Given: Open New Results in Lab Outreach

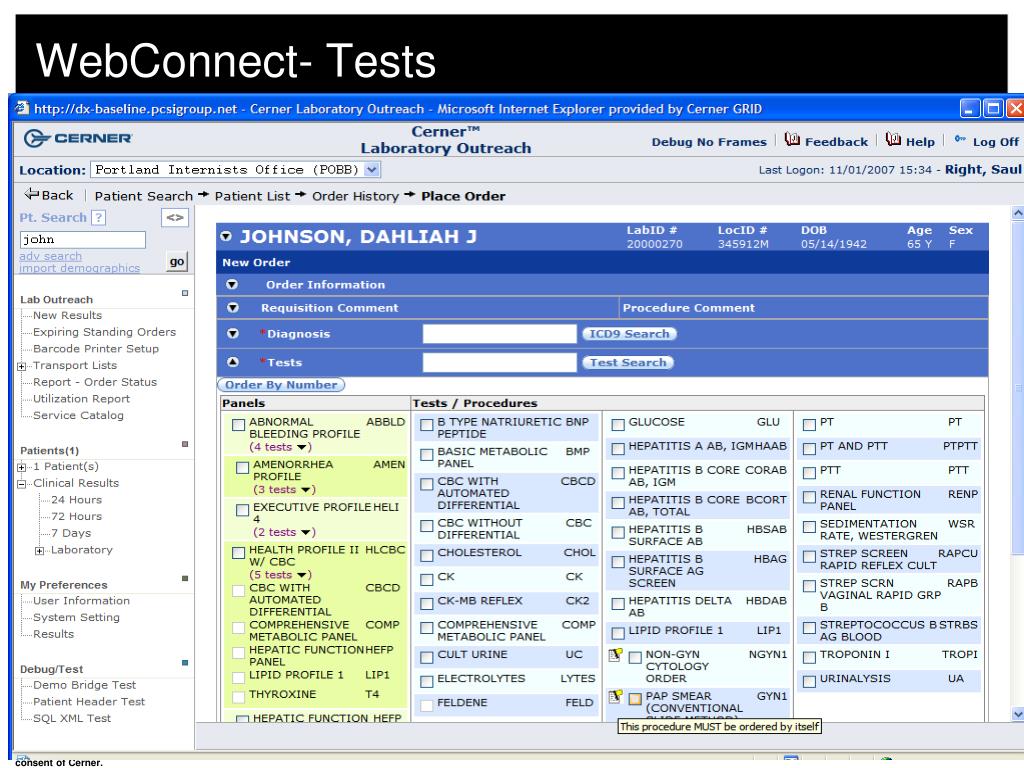Looking at the screenshot, I should click(67, 315).
